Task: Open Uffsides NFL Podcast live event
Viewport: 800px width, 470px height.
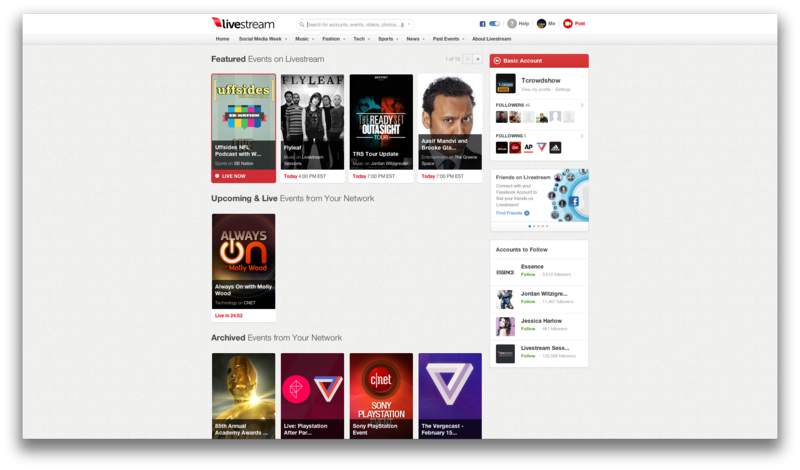Action: pos(243,128)
